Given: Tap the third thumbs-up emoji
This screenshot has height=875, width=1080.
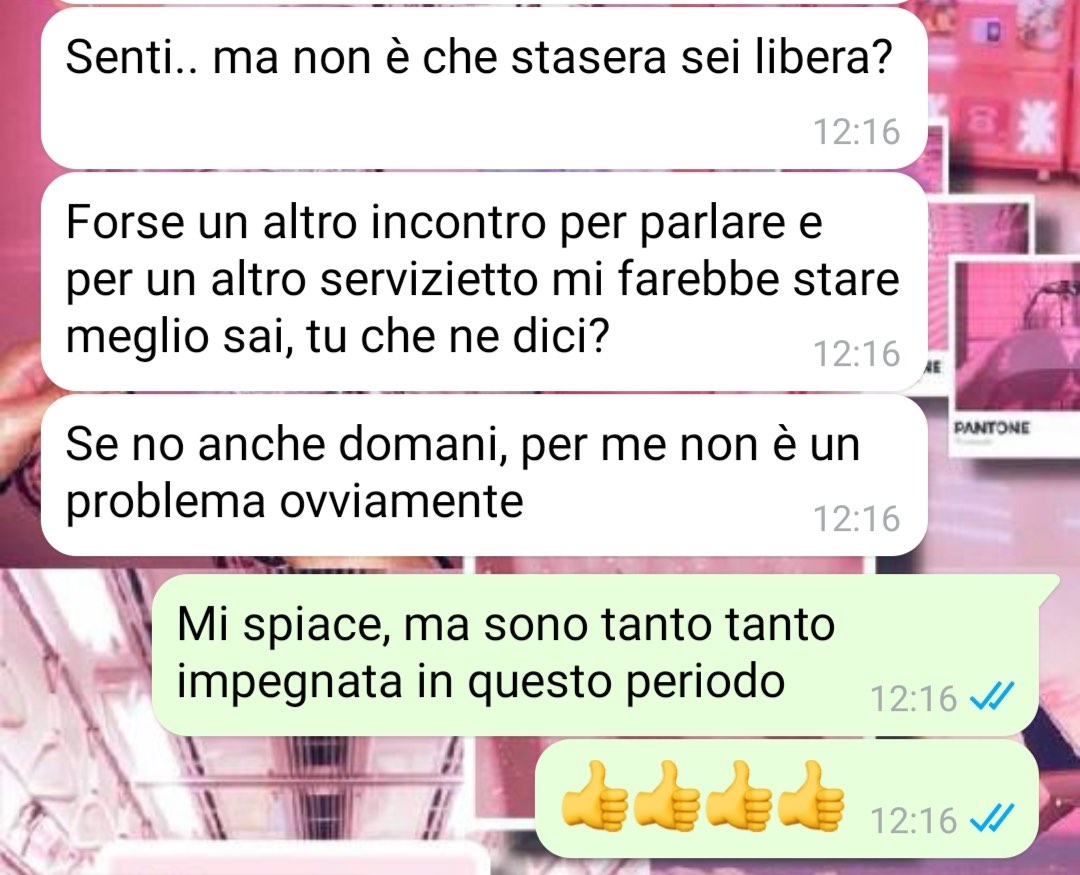Looking at the screenshot, I should click(x=740, y=794).
